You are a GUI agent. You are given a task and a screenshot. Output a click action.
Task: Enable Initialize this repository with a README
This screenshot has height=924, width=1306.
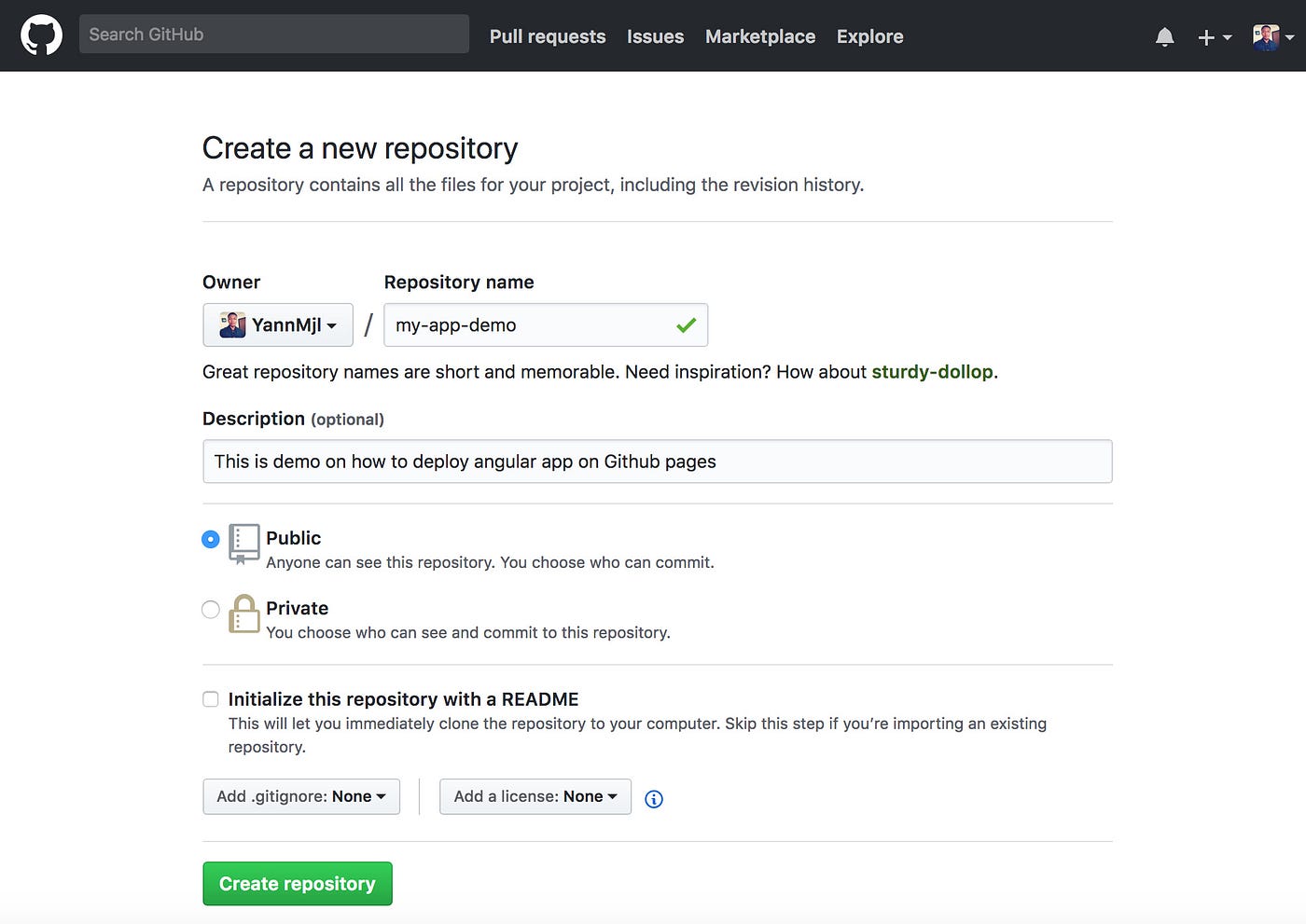[211, 699]
